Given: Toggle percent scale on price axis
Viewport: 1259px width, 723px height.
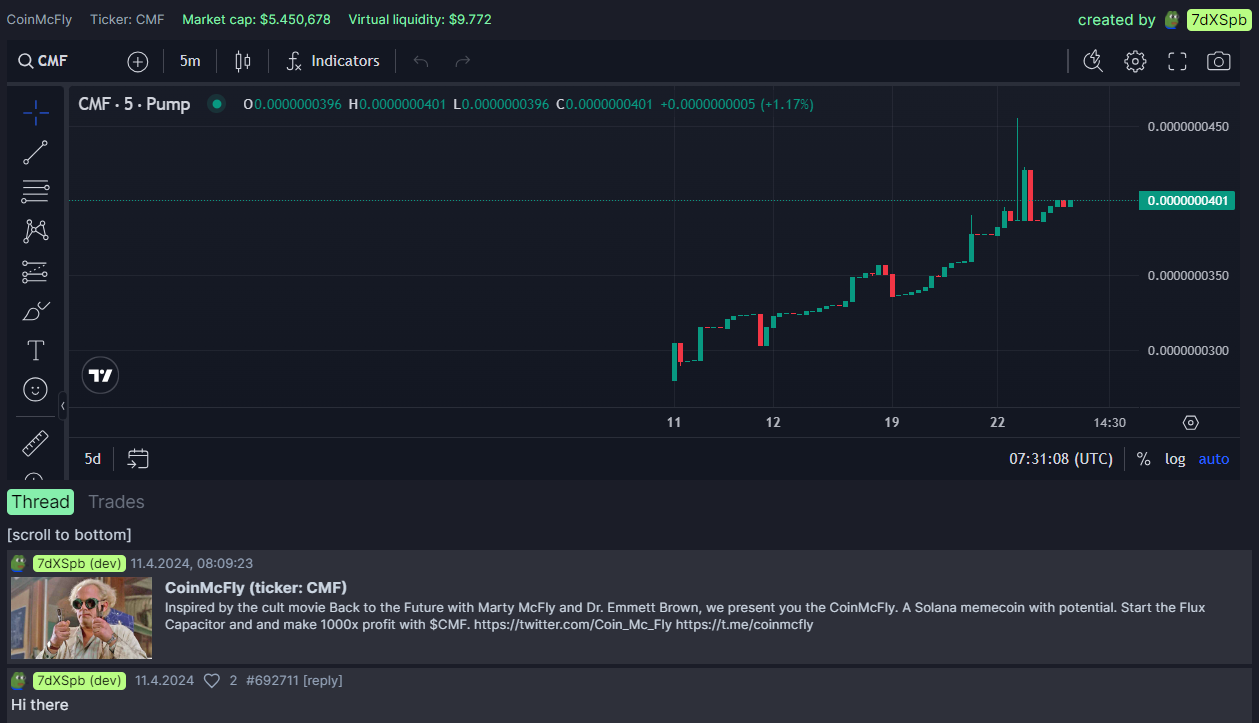Looking at the screenshot, I should pos(1144,459).
